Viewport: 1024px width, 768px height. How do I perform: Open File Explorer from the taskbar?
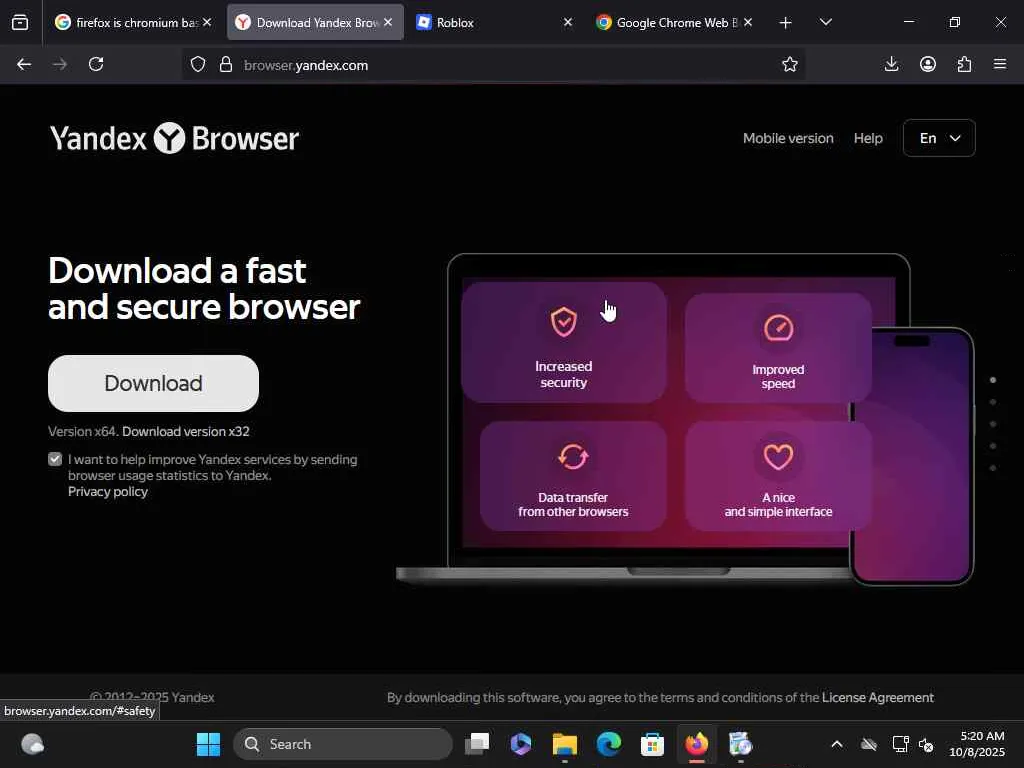(564, 744)
